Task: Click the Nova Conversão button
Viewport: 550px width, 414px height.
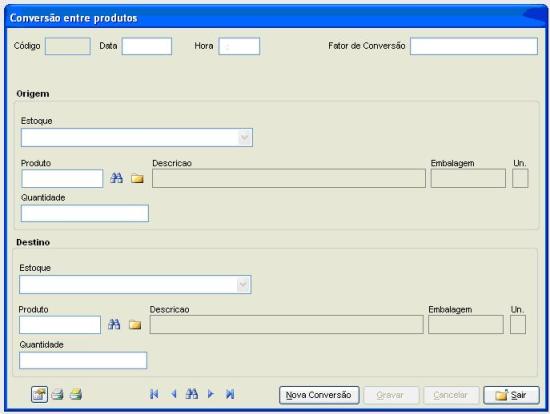Action: pos(319,395)
